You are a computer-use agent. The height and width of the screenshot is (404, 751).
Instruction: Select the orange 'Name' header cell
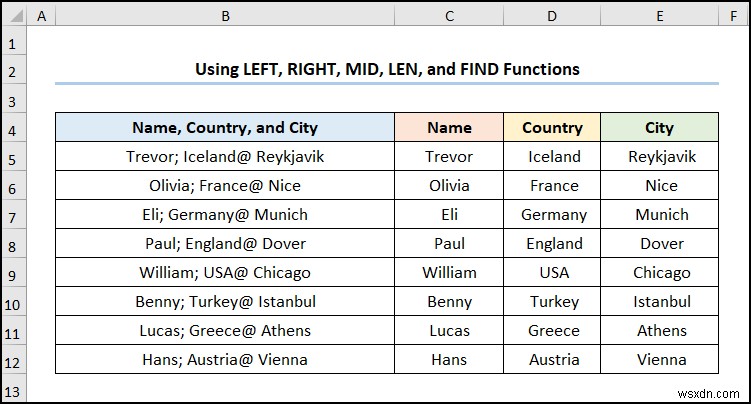point(449,127)
